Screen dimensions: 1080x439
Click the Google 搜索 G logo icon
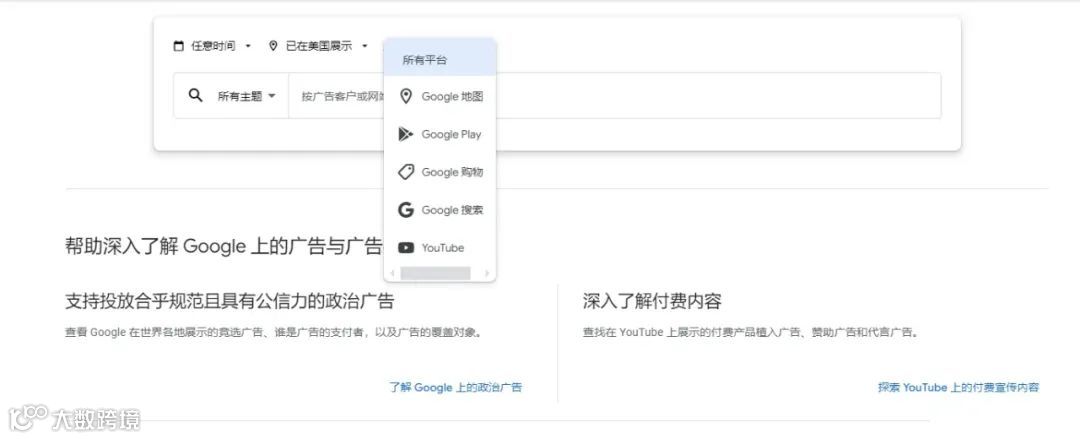406,210
